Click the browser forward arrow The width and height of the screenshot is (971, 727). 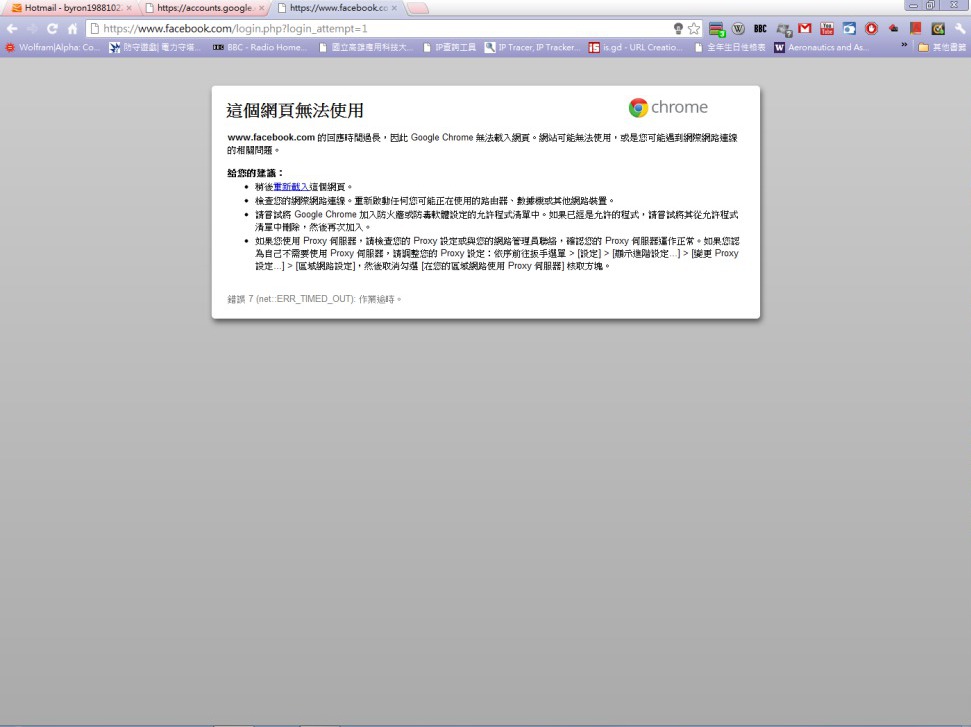coord(32,28)
